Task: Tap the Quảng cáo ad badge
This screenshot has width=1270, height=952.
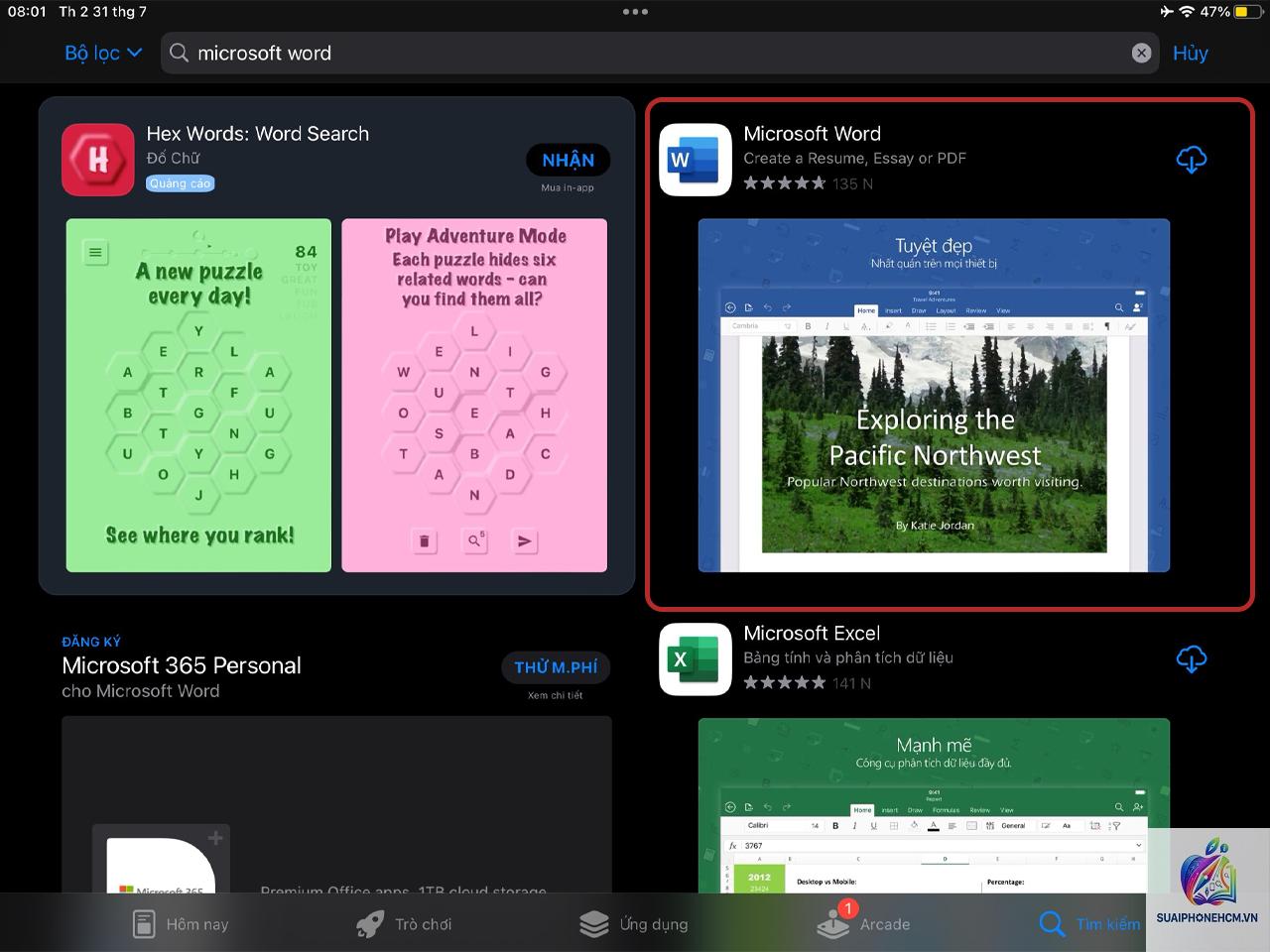Action: pos(181,183)
